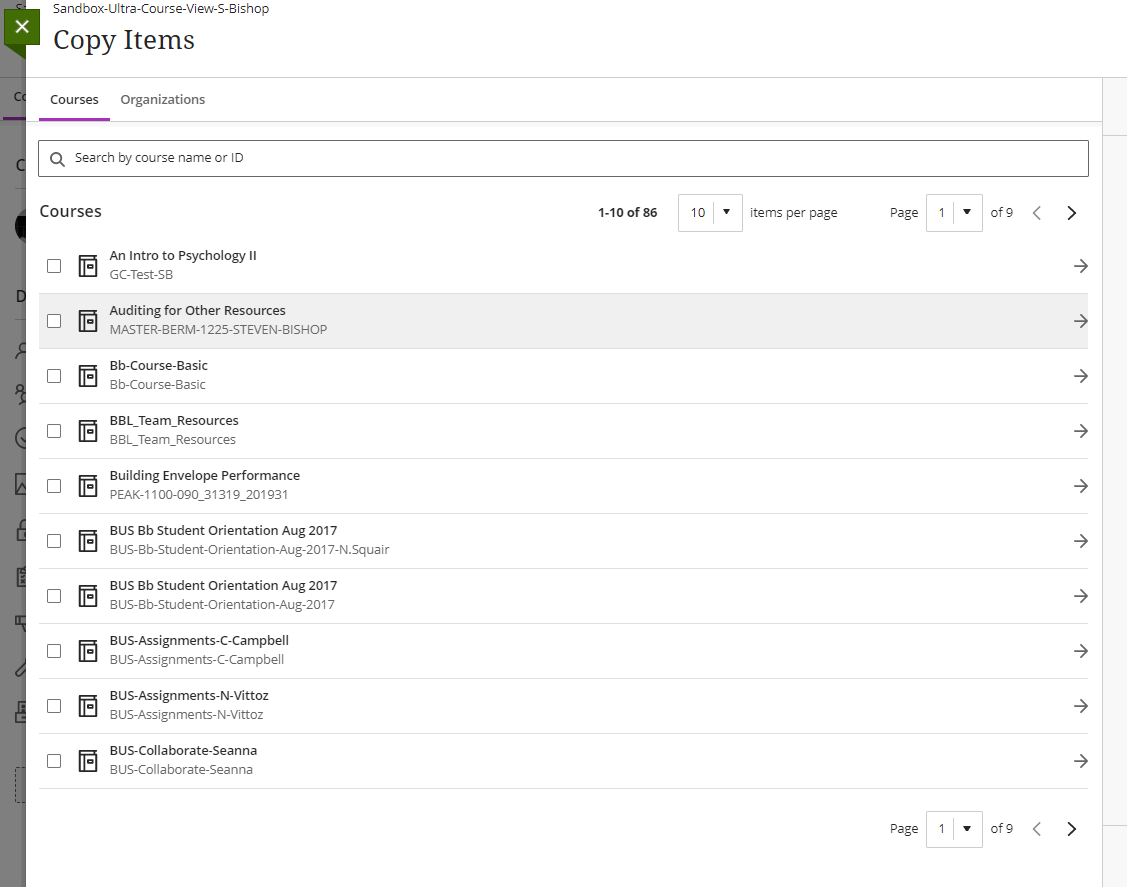Click the course icon beside An Intro to Psychology II
The height and width of the screenshot is (887, 1127).
pos(87,265)
